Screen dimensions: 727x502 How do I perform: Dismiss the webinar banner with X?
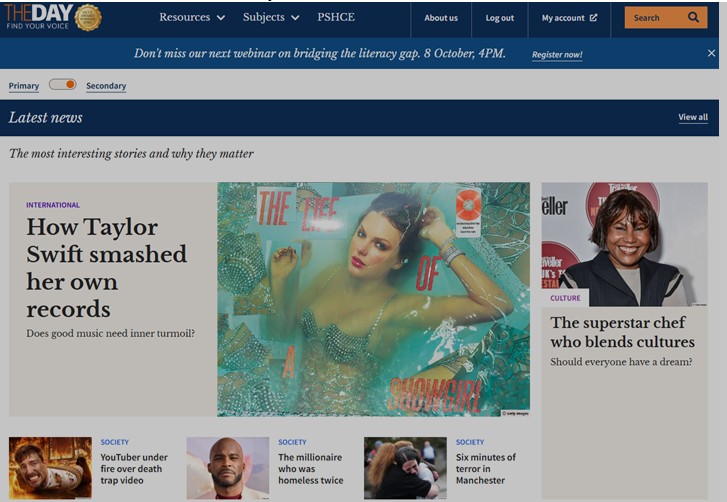tap(711, 53)
